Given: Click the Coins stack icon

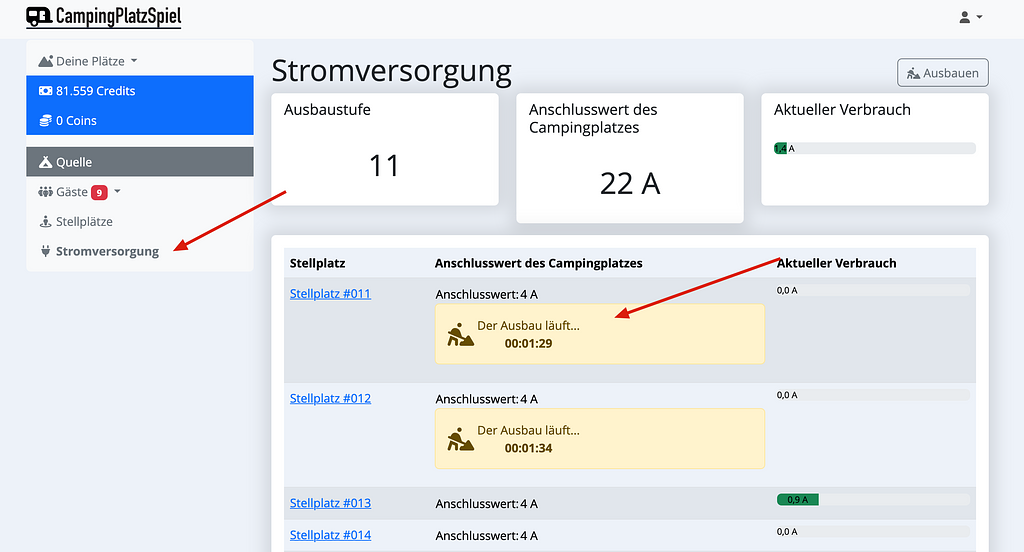Looking at the screenshot, I should click(45, 121).
